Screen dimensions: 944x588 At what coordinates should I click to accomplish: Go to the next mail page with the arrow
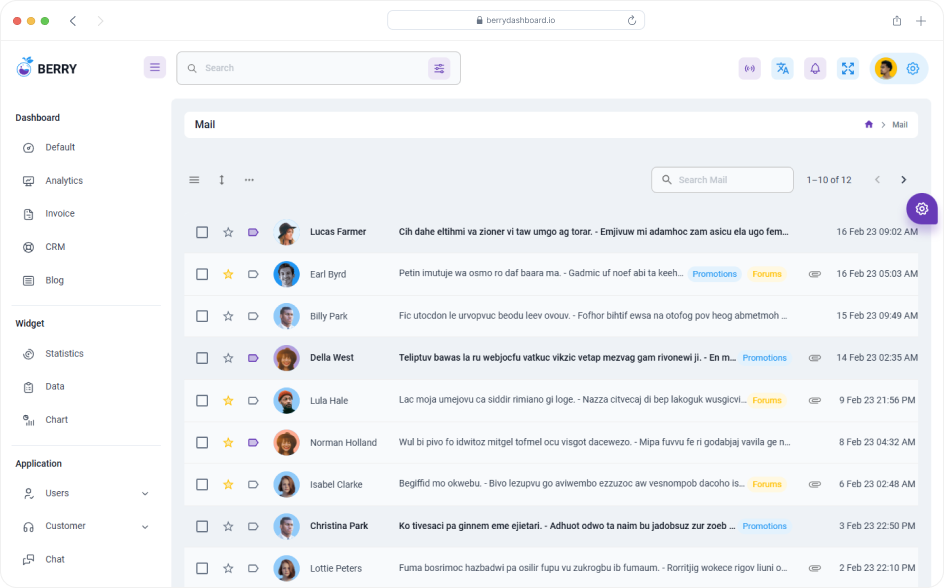pos(903,180)
